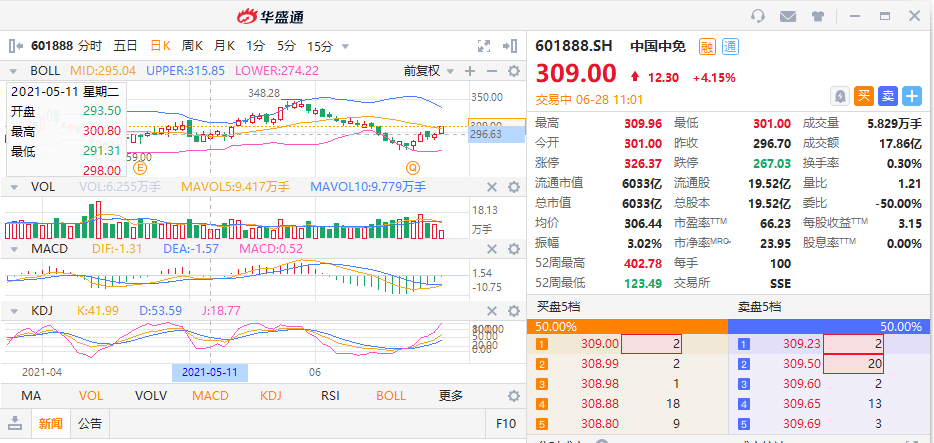This screenshot has width=934, height=443.
Task: Select bid level 4 price 308.88
Action: point(600,404)
